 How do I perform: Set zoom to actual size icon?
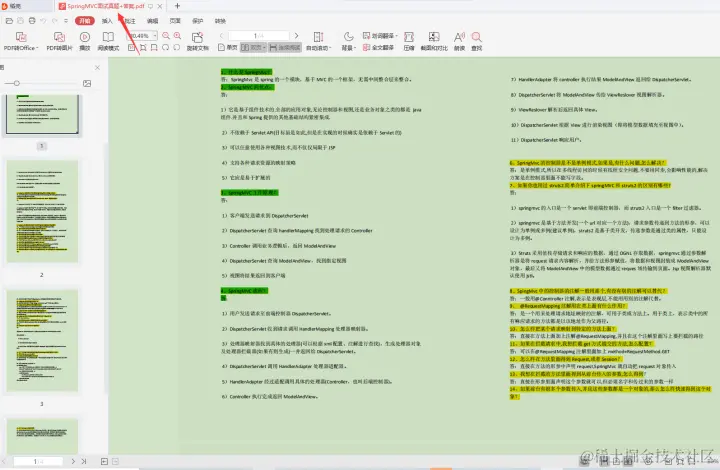(131, 47)
